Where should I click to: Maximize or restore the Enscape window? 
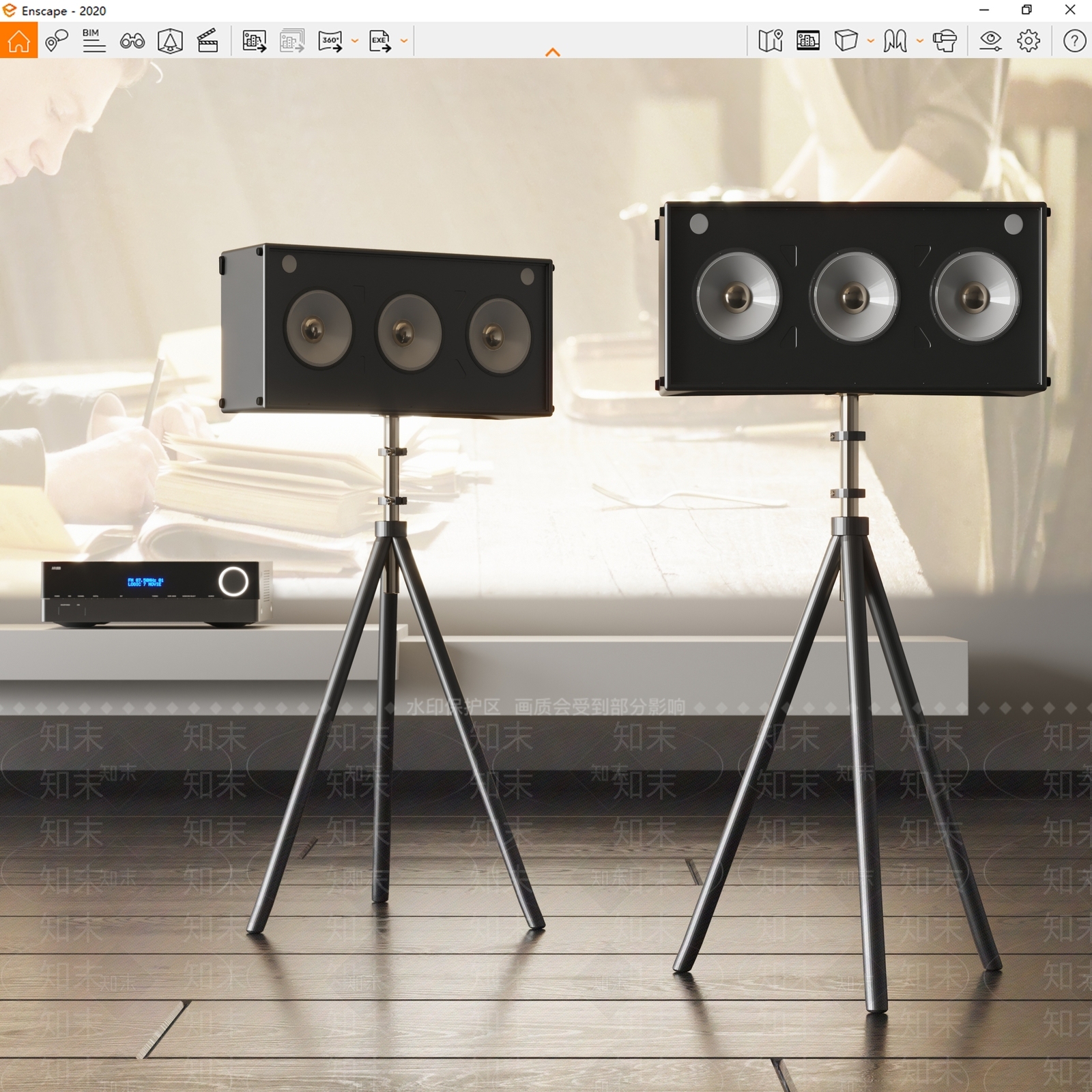click(1026, 10)
